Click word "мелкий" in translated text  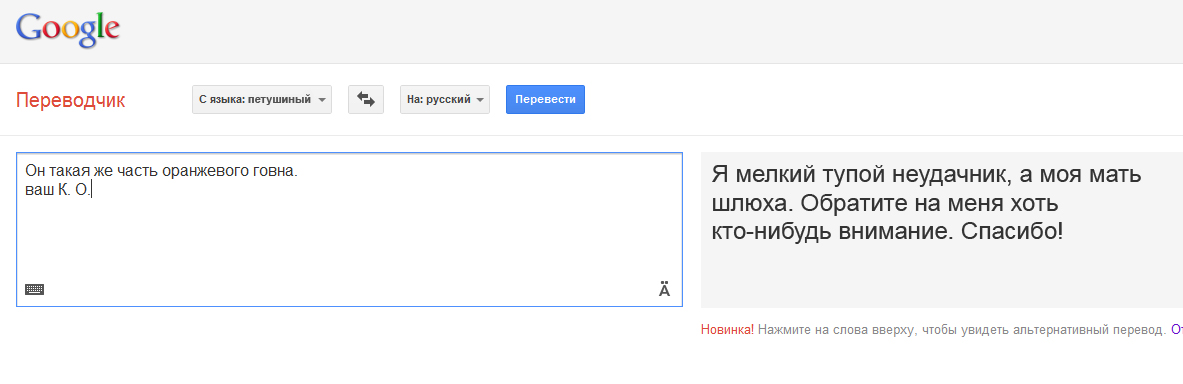773,176
